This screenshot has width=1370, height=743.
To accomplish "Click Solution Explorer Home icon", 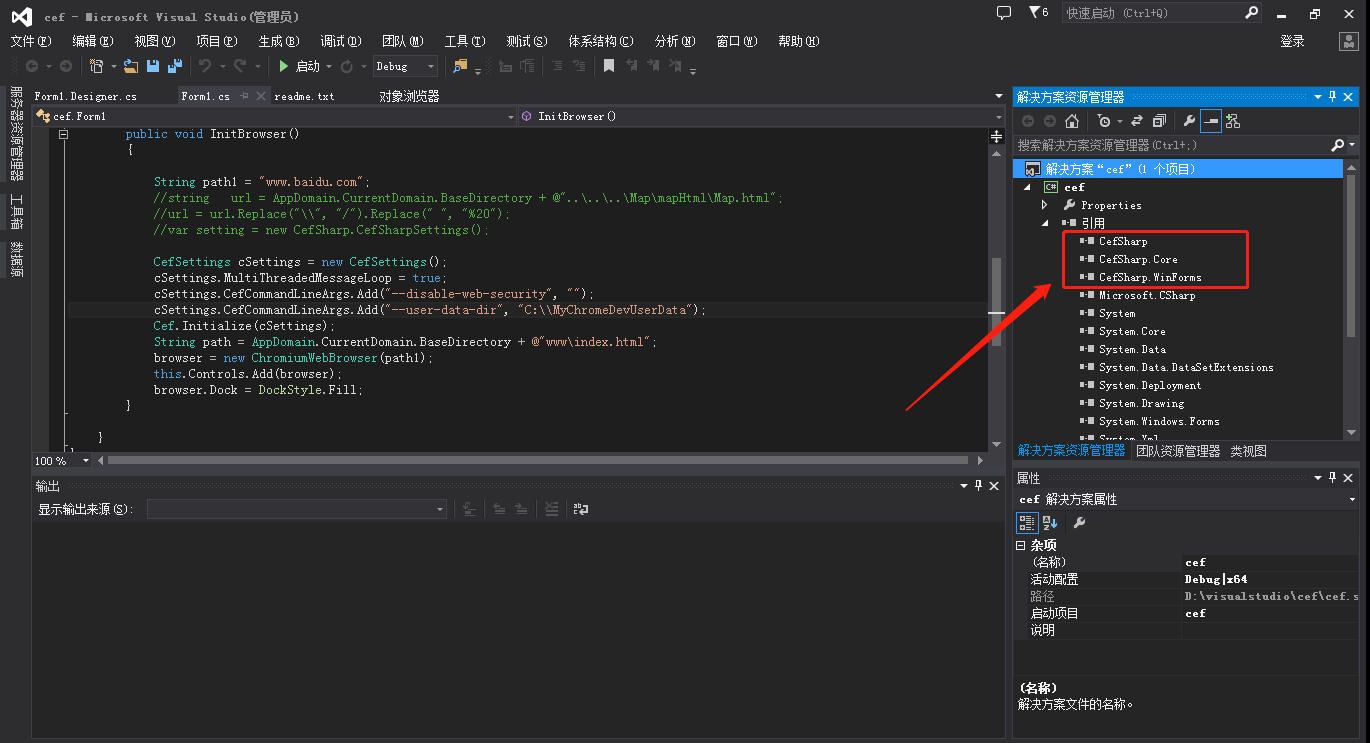I will (x=1072, y=121).
